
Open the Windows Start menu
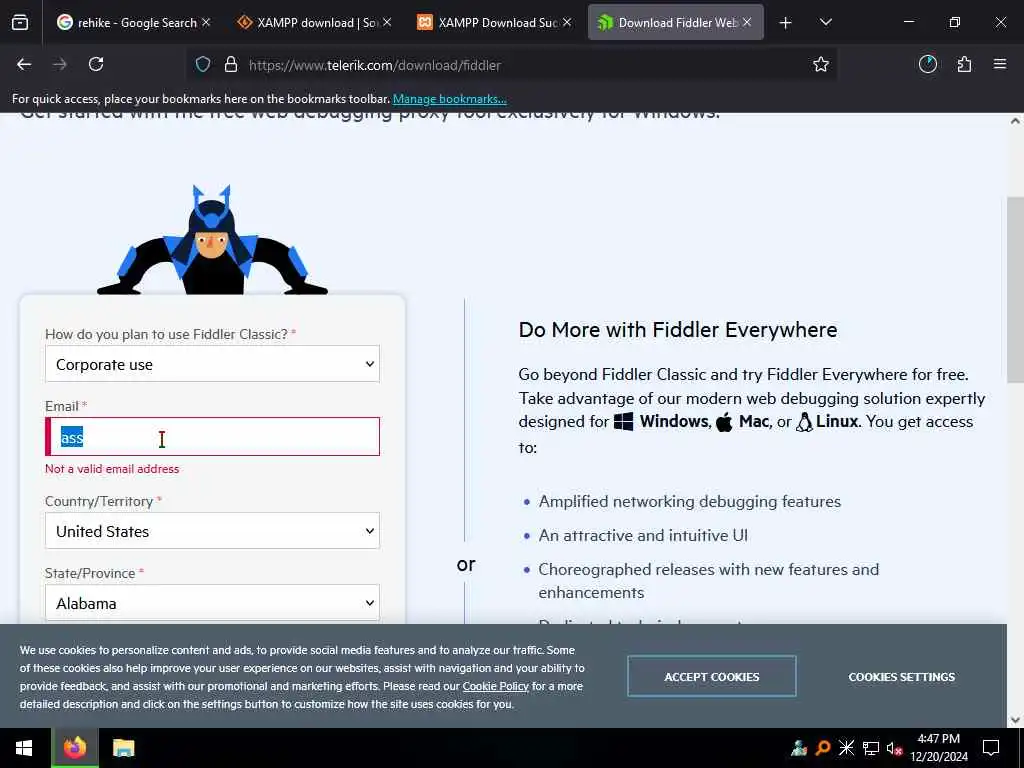coord(25,748)
